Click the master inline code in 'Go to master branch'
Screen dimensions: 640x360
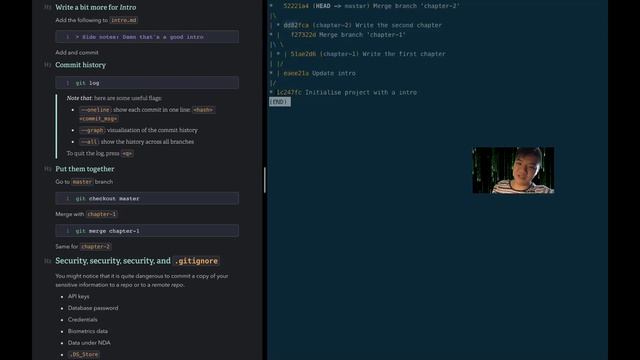click(82, 182)
